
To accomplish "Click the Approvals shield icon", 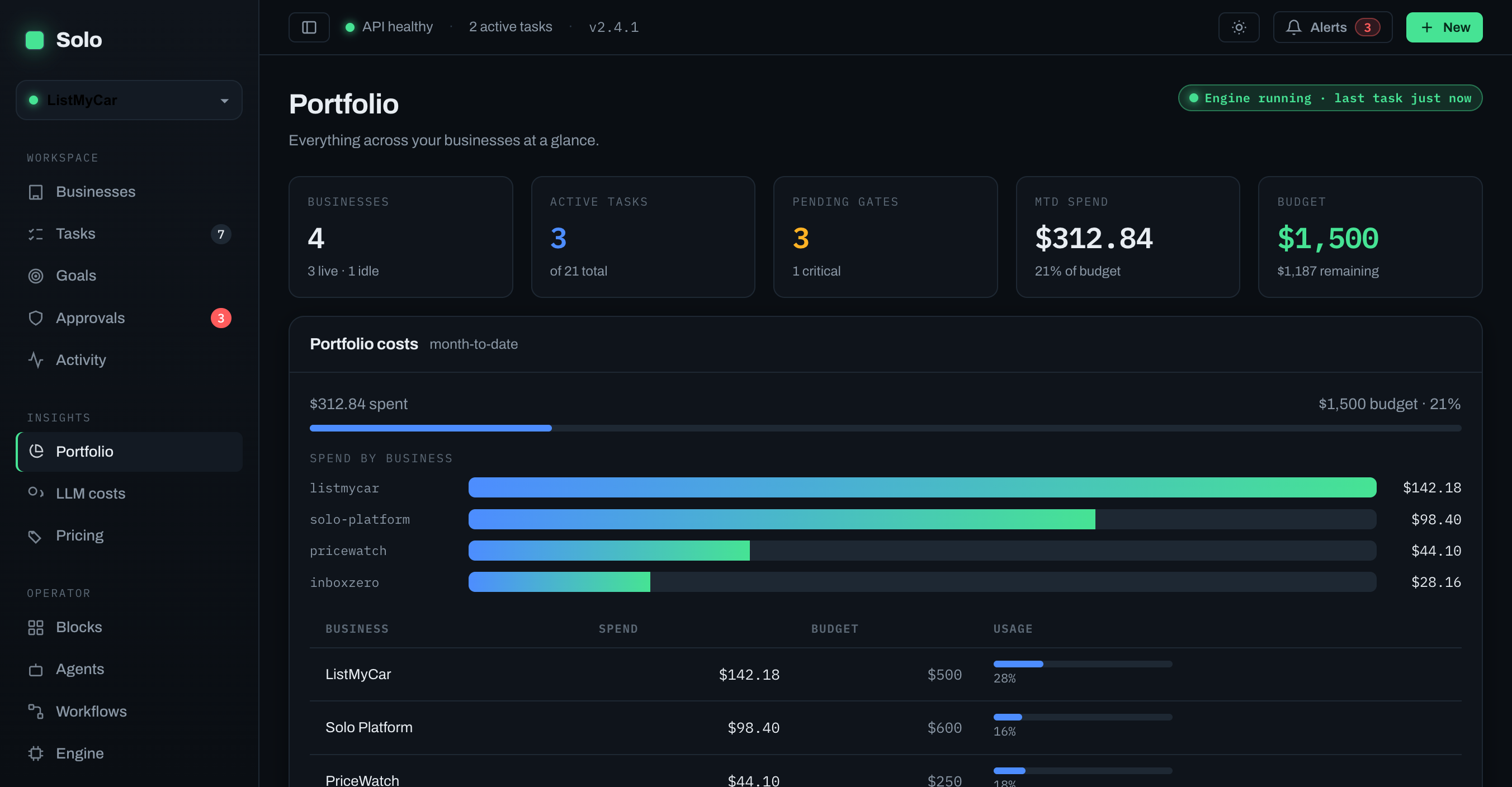I will (x=36, y=318).
